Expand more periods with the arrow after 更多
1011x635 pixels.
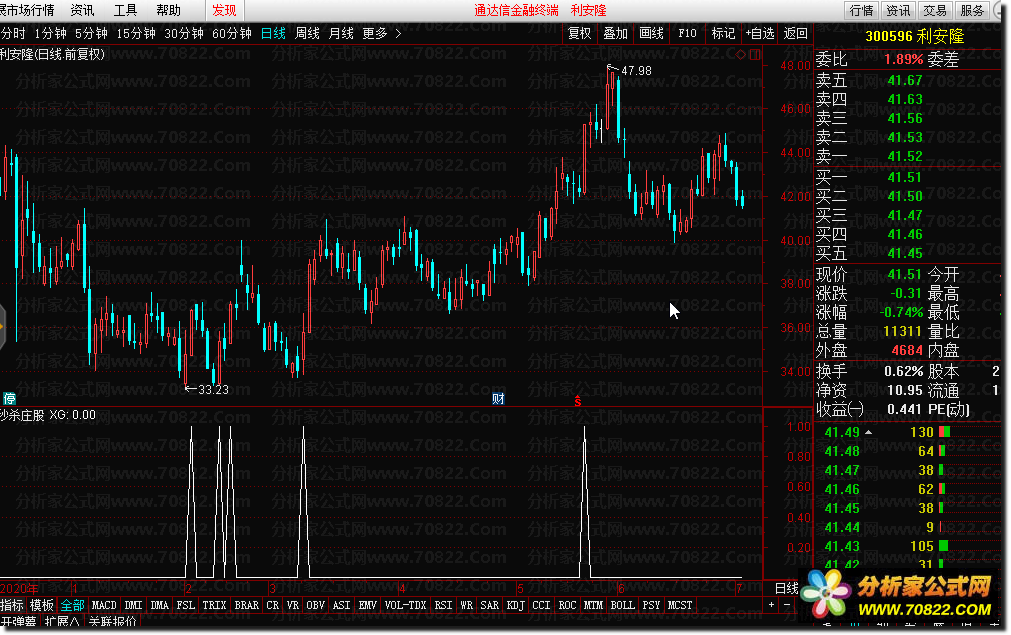click(398, 34)
